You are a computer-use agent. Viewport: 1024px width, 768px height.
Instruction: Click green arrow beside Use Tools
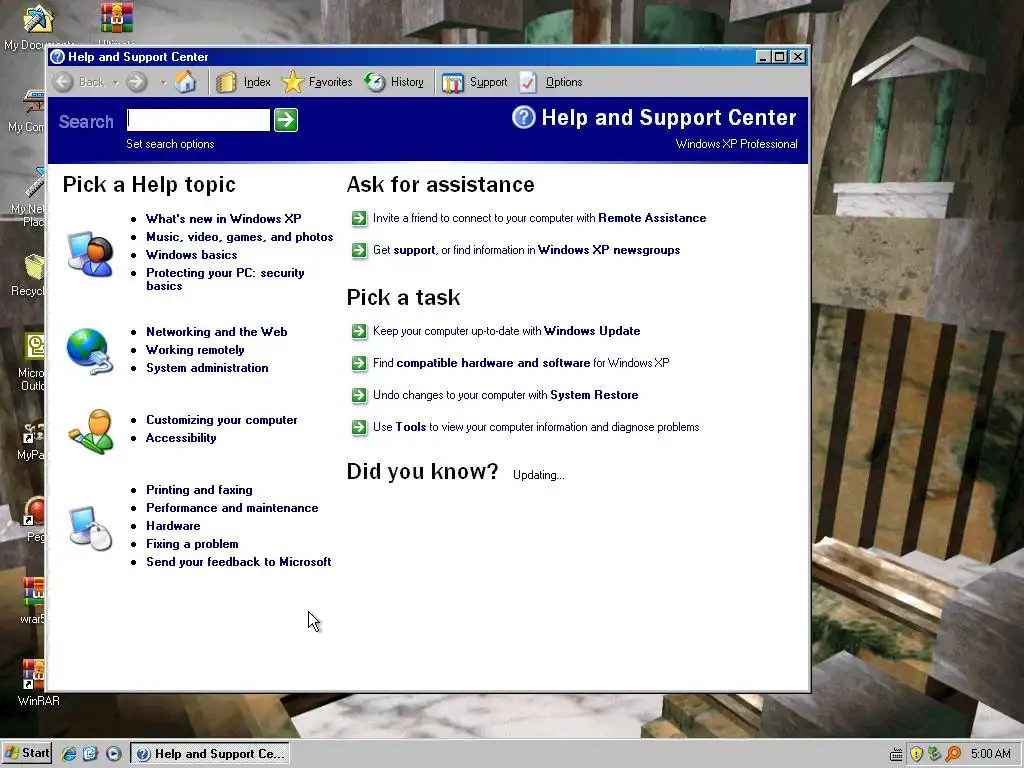pyautogui.click(x=359, y=427)
